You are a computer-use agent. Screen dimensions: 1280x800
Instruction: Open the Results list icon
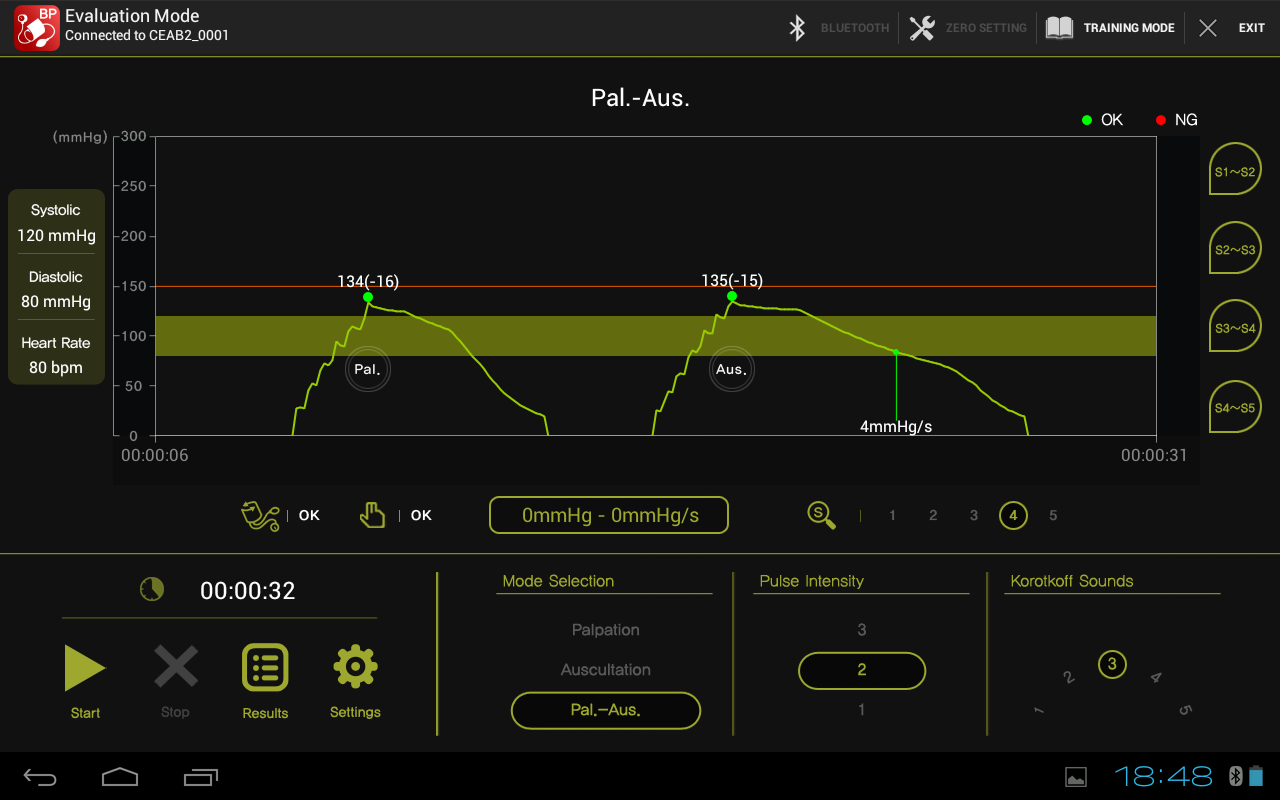[265, 668]
